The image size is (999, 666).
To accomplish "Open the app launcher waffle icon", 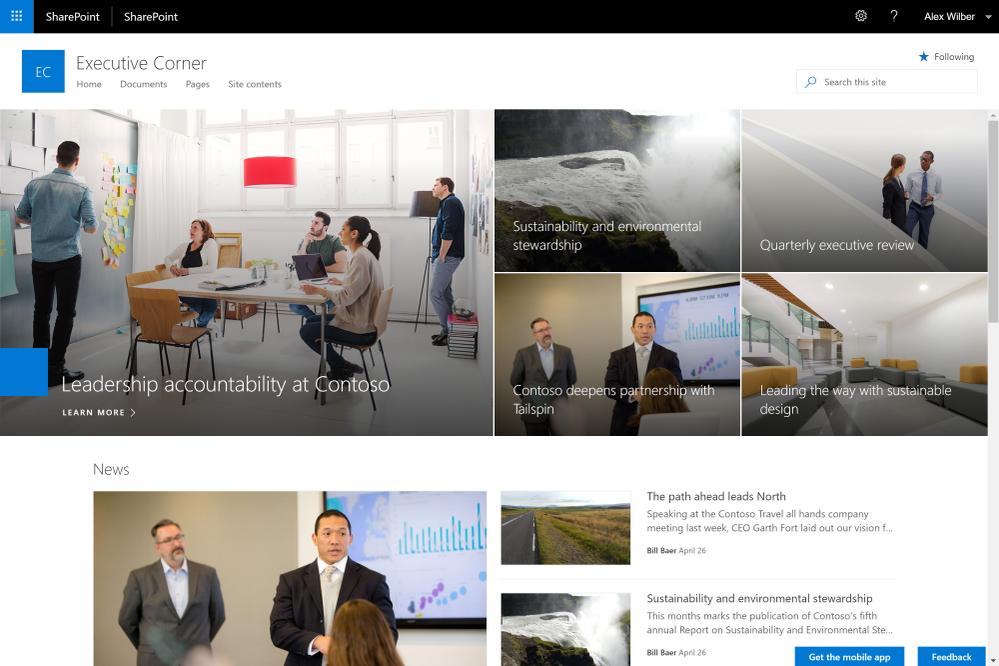I will coord(17,16).
